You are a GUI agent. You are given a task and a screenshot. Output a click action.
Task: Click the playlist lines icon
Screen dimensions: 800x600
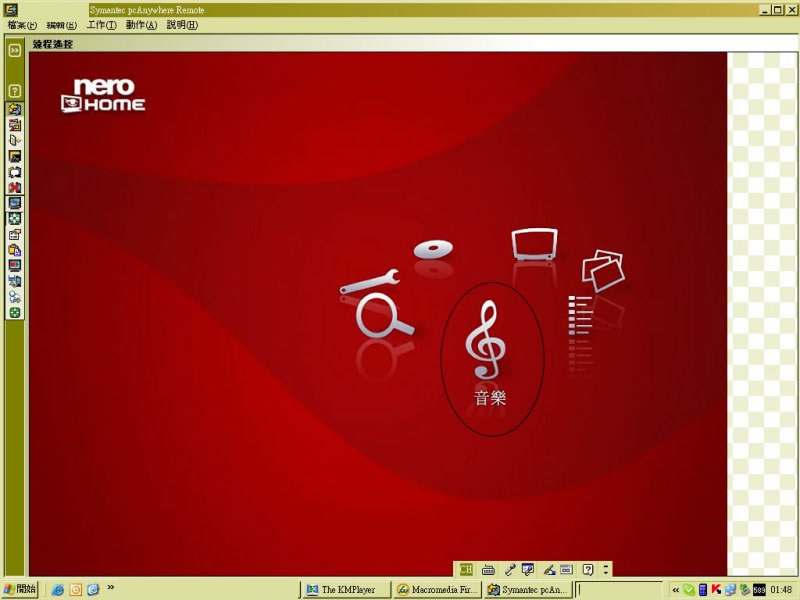click(580, 318)
